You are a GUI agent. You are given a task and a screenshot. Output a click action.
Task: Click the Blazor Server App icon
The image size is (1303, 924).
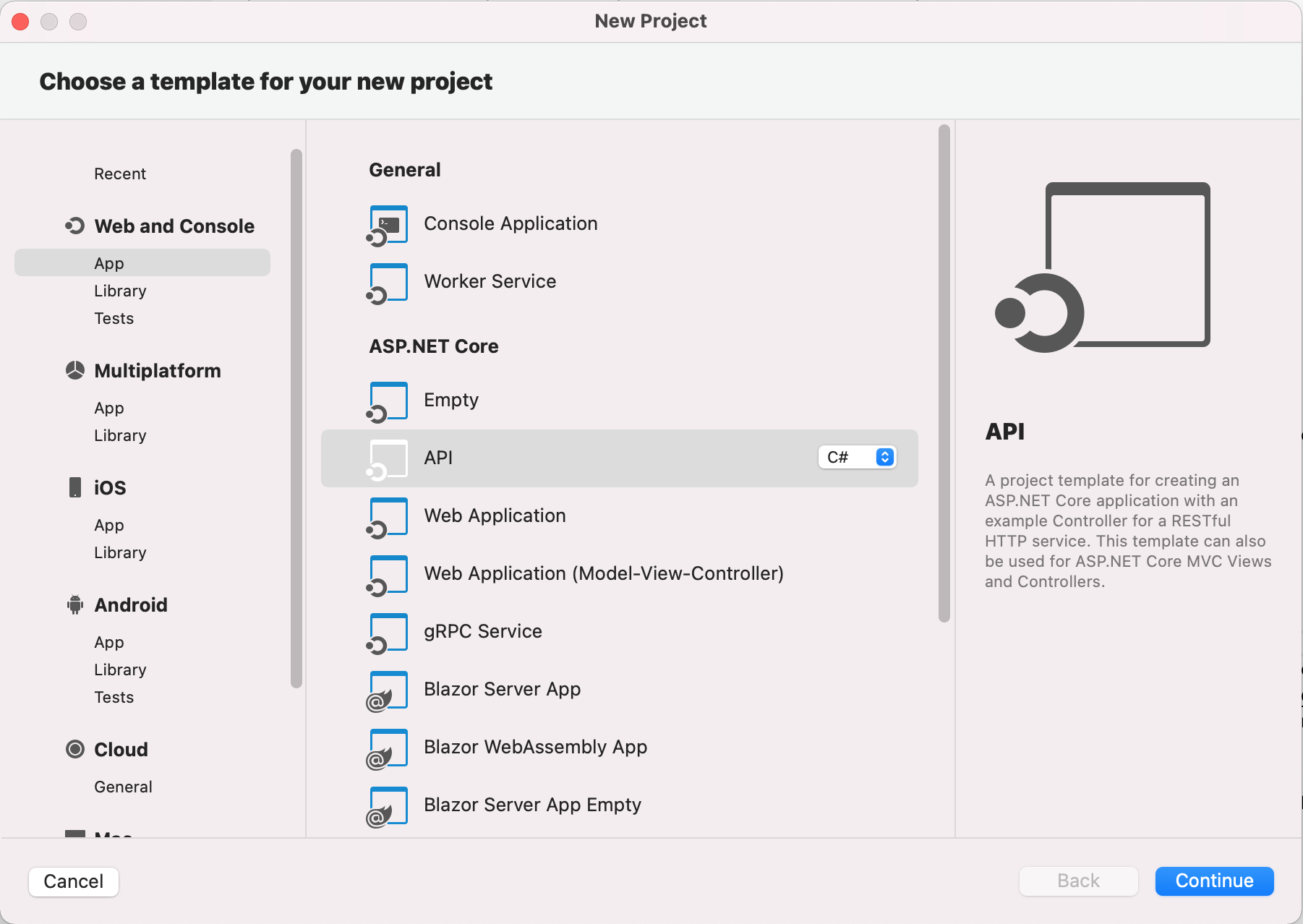tap(388, 690)
